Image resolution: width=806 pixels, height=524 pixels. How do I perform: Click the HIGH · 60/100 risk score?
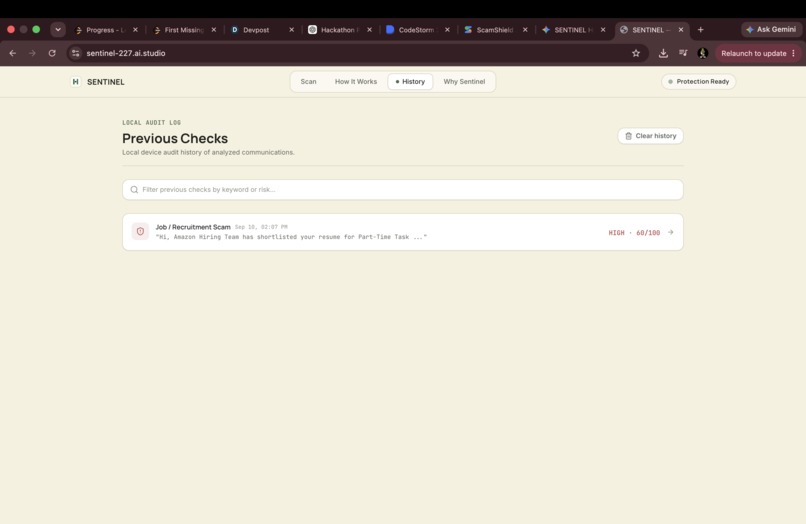[634, 233]
